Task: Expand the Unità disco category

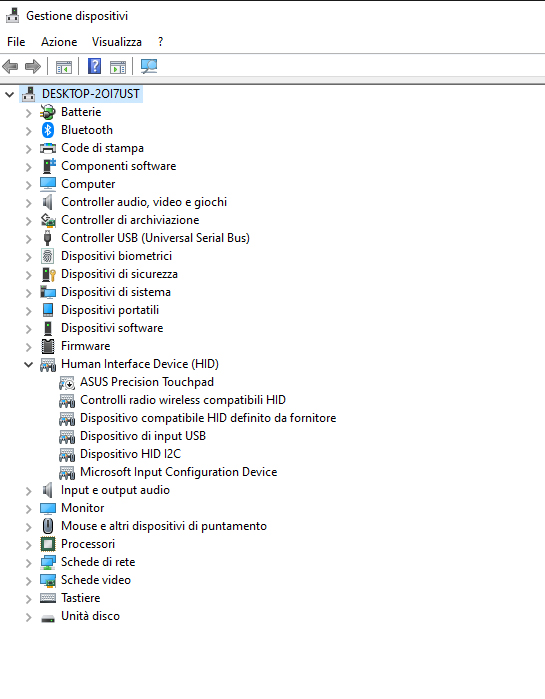Action: tap(29, 617)
